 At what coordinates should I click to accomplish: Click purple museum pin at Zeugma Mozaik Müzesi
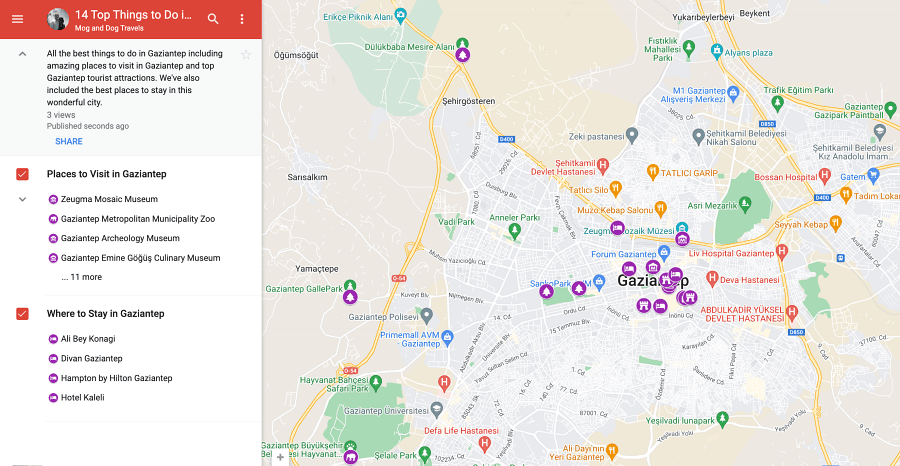[682, 239]
